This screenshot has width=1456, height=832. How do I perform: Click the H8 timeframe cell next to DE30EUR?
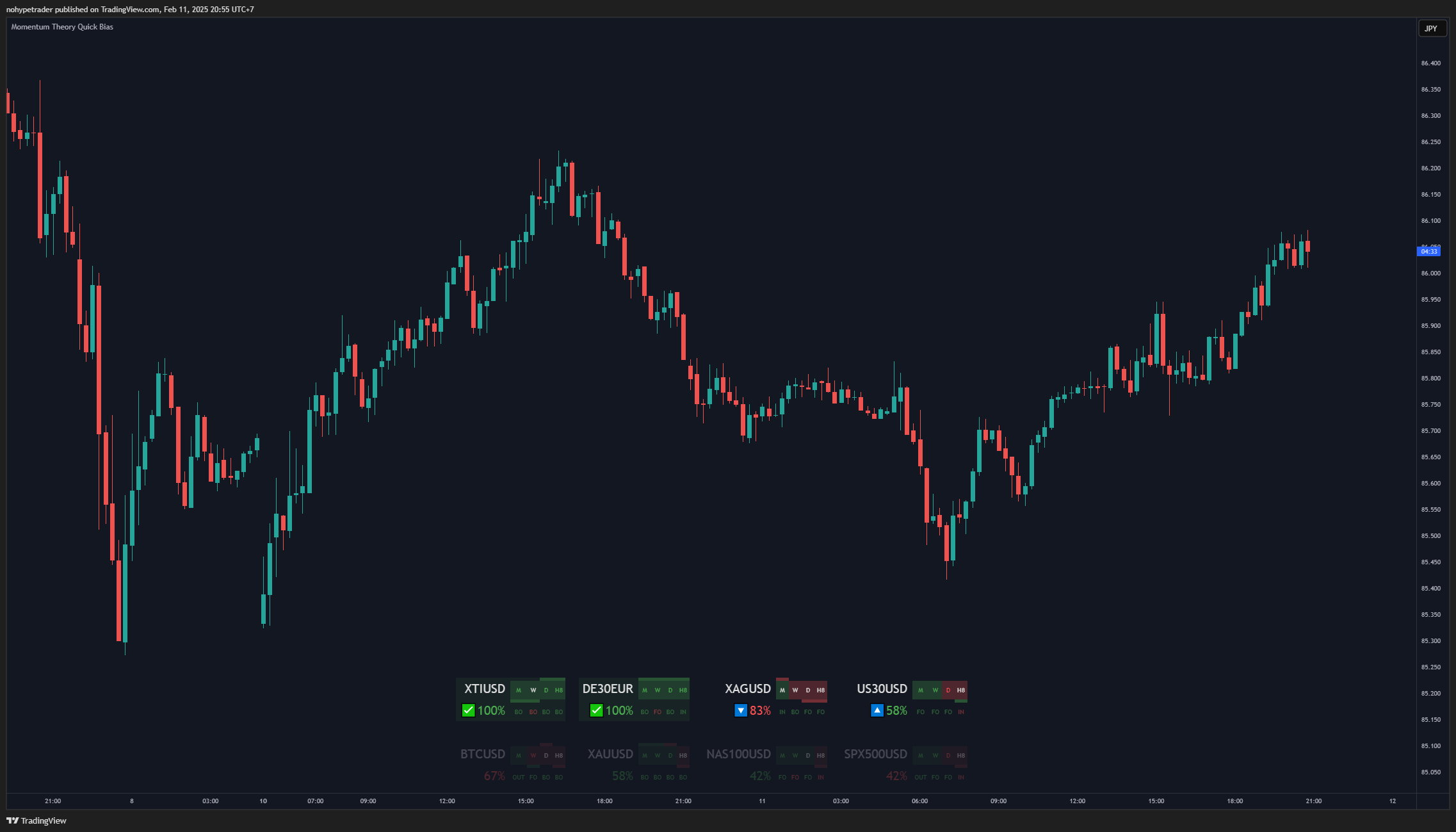[683, 690]
